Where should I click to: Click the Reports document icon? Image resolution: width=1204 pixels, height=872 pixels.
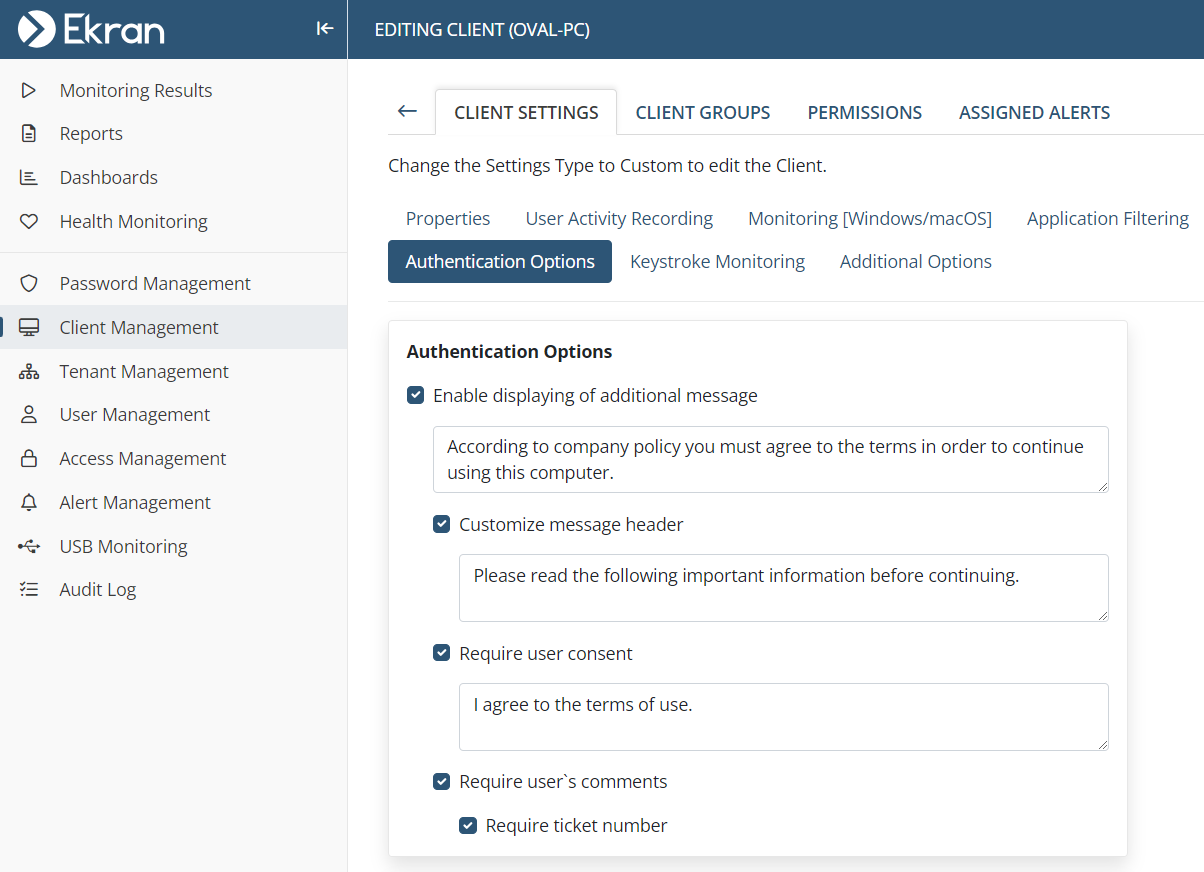coord(29,134)
